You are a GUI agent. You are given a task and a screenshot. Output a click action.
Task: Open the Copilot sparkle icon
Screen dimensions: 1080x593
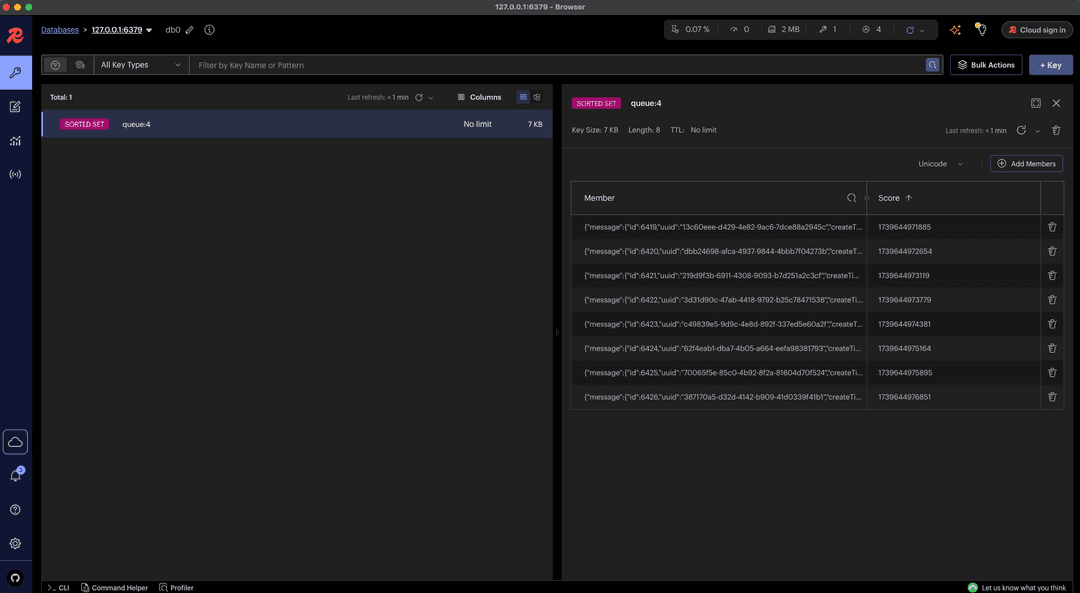[955, 30]
